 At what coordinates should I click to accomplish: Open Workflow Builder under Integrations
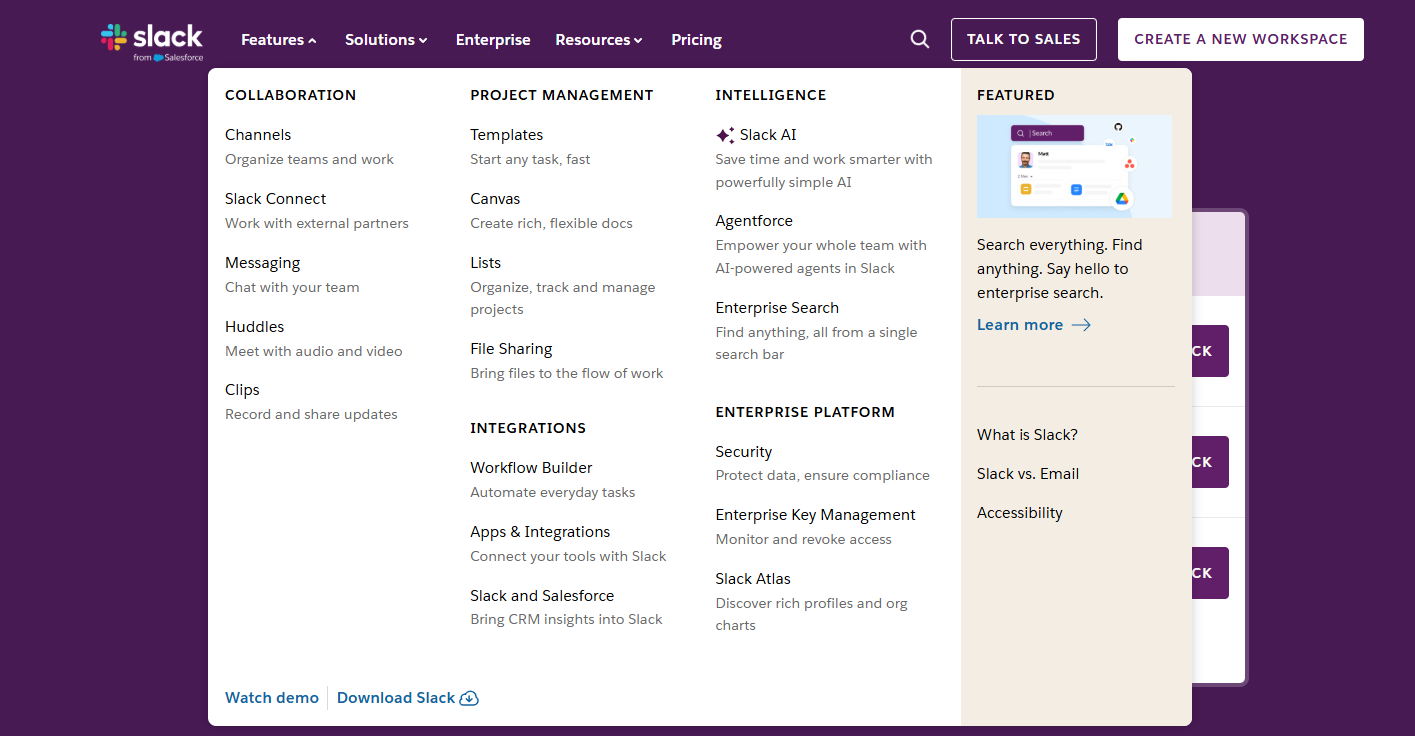tap(531, 468)
